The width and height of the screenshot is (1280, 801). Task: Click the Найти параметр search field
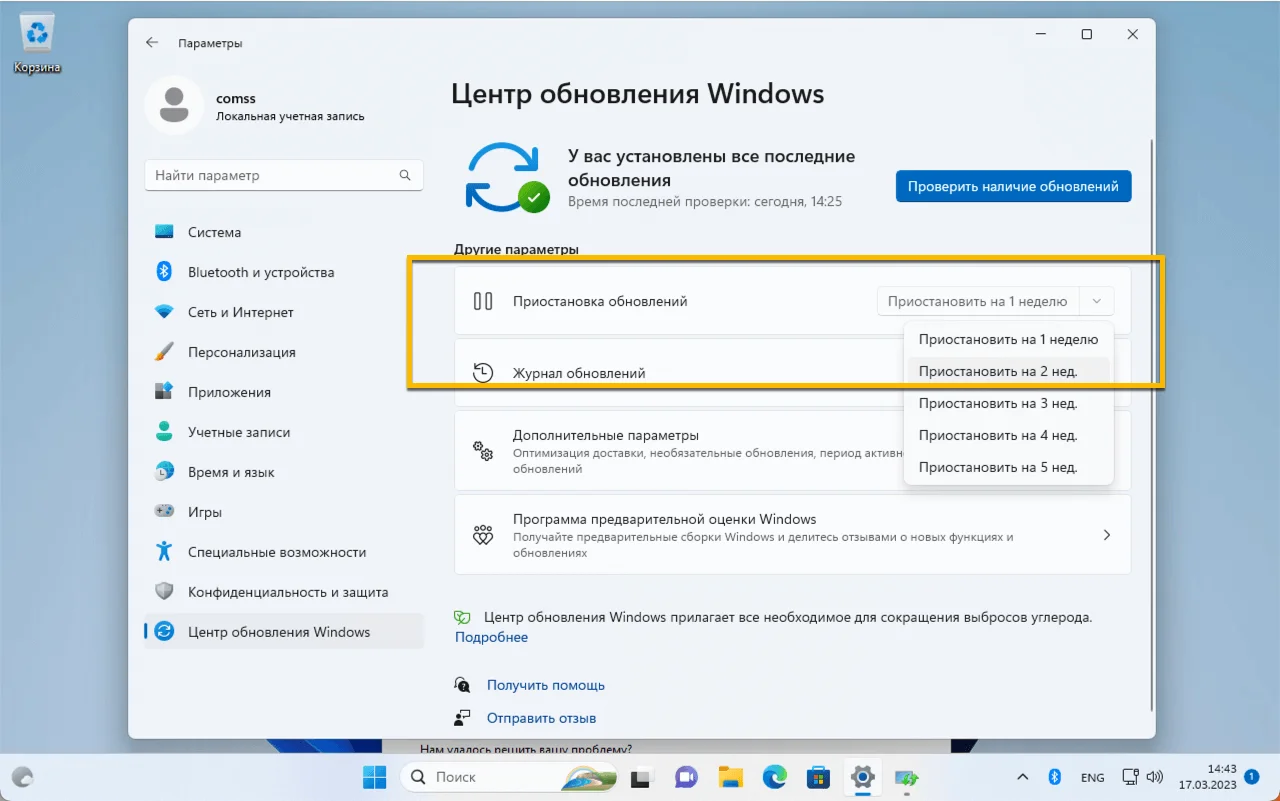pyautogui.click(x=284, y=175)
